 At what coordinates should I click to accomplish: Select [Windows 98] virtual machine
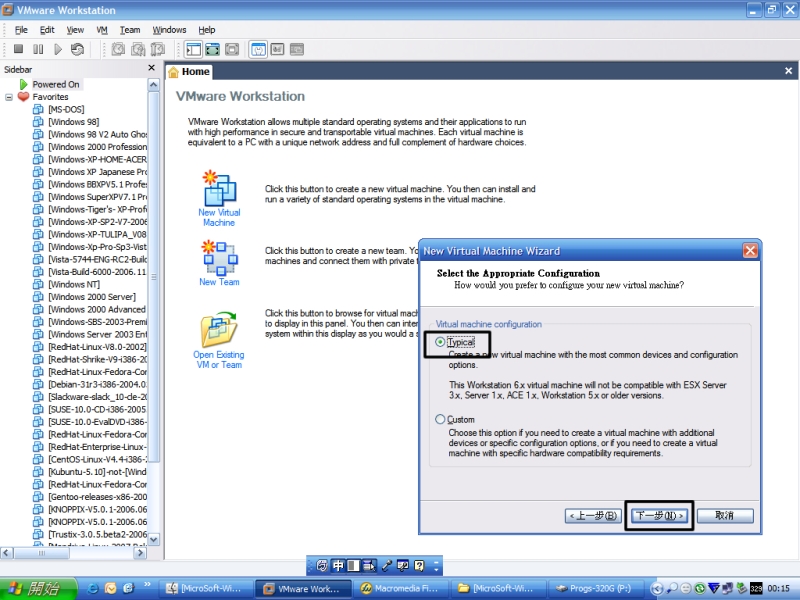(73, 122)
